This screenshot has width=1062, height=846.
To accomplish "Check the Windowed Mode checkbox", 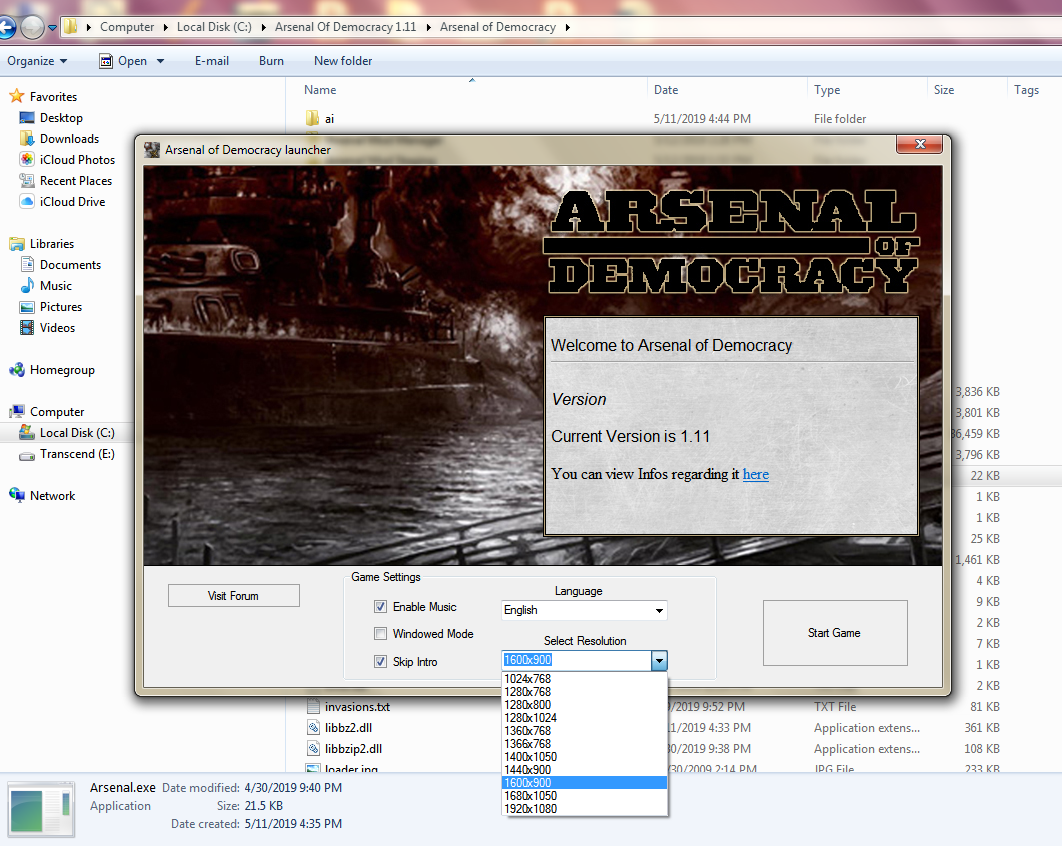I will pyautogui.click(x=381, y=633).
